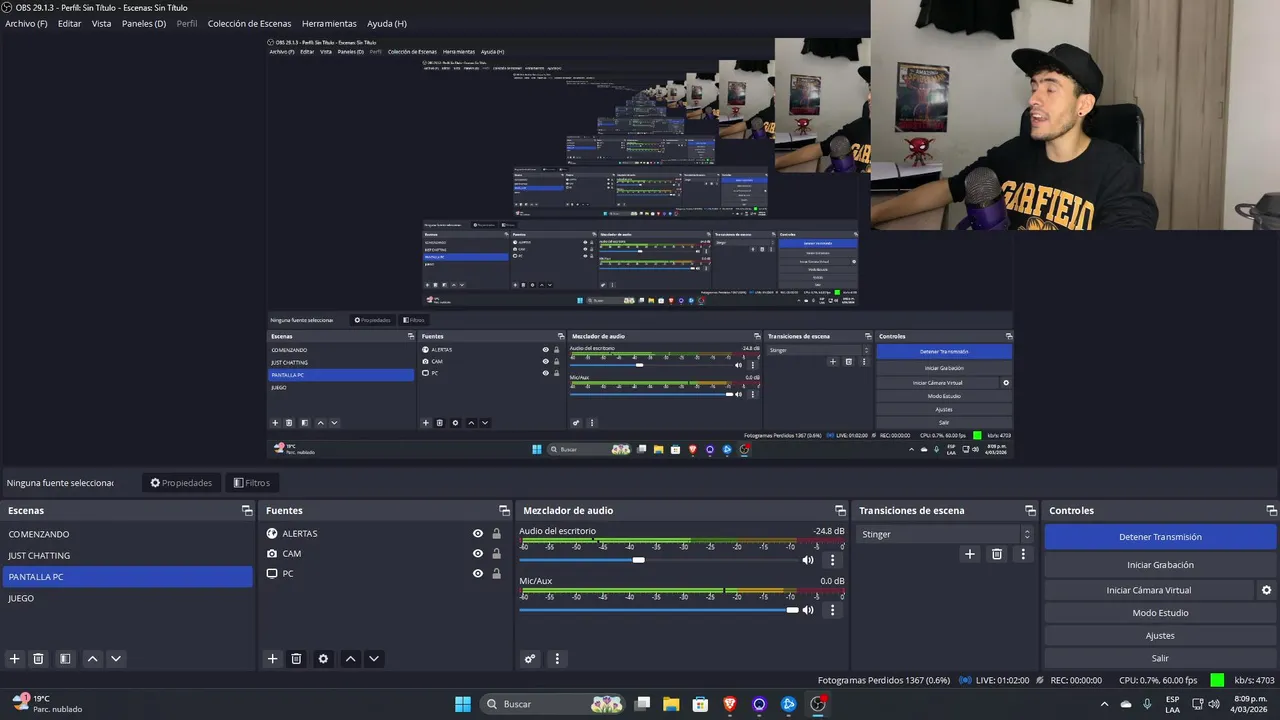Open Paneles (D) menu
The image size is (1280, 720).
coord(144,23)
